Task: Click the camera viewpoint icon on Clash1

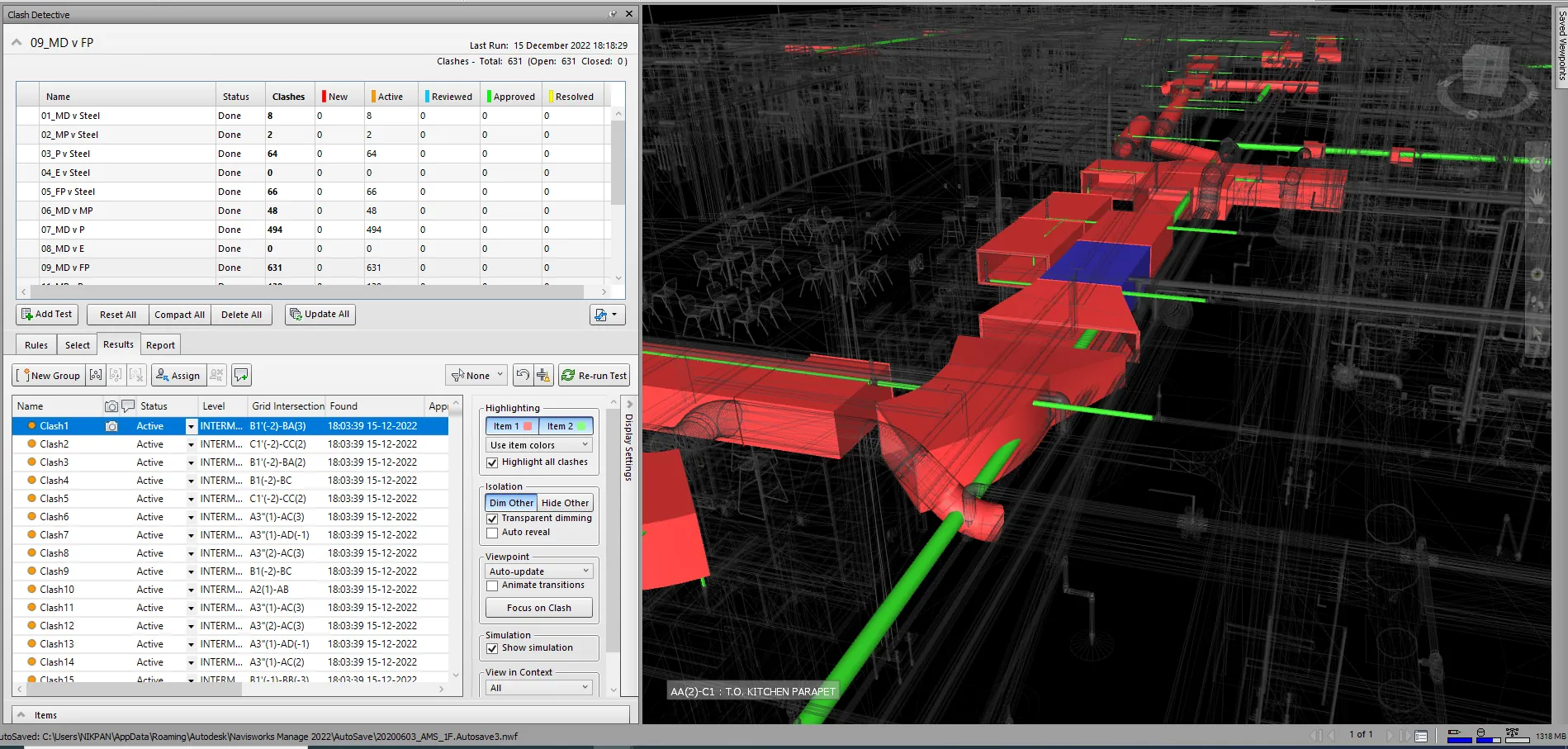Action: (x=111, y=426)
